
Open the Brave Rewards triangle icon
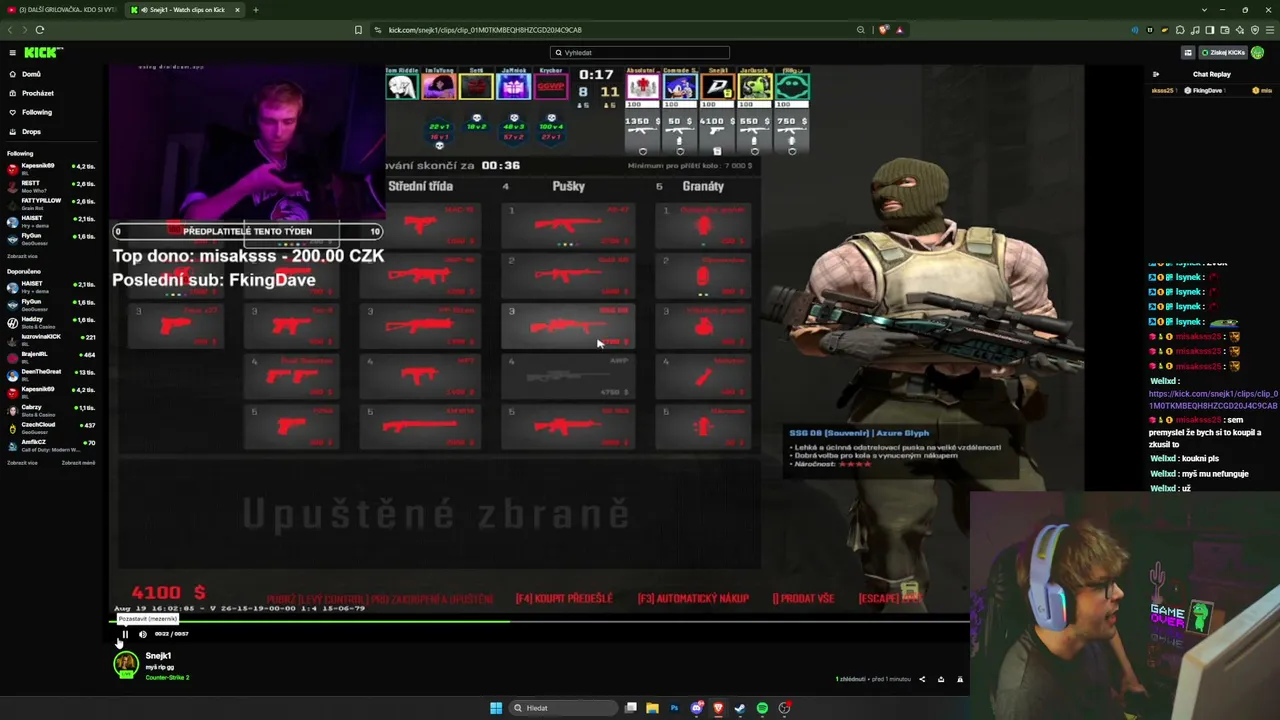coord(899,30)
